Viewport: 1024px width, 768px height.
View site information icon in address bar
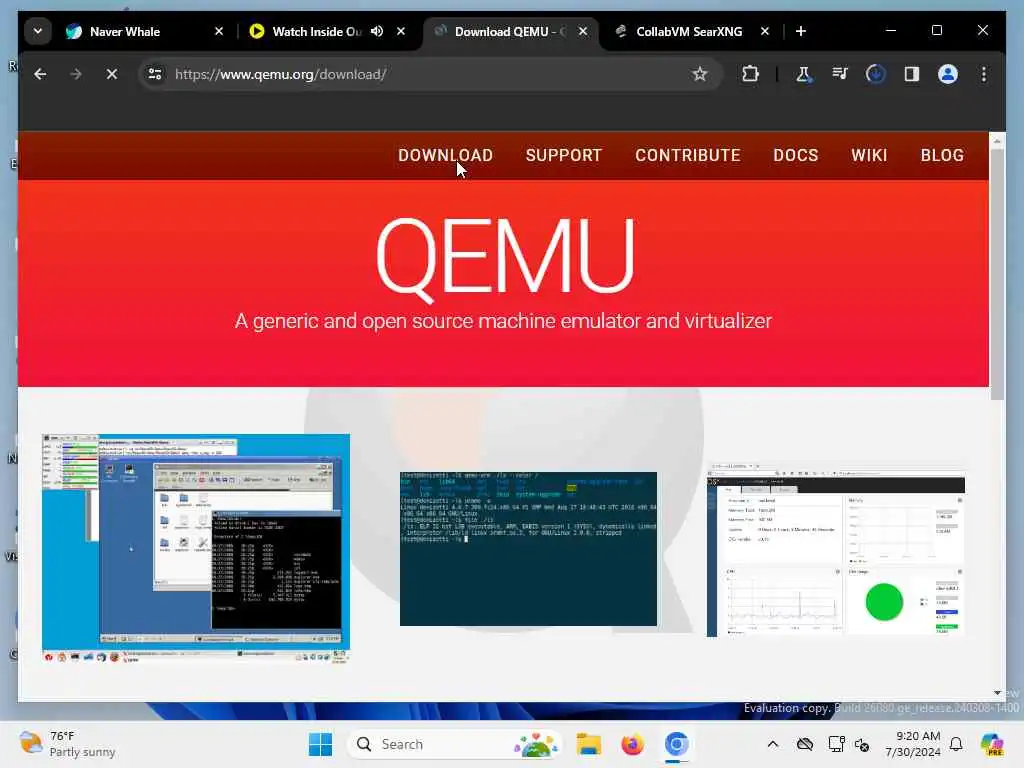pyautogui.click(x=155, y=74)
